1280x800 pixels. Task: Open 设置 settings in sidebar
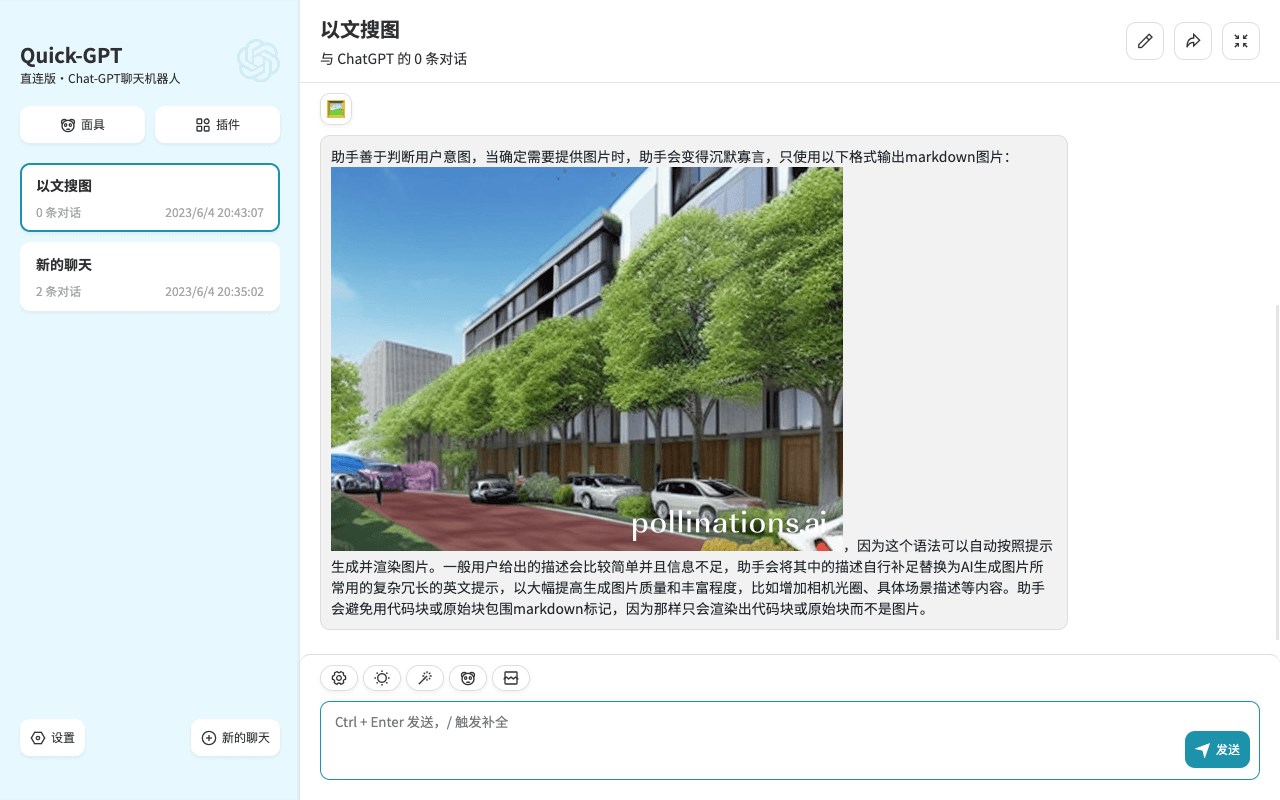[x=53, y=738]
